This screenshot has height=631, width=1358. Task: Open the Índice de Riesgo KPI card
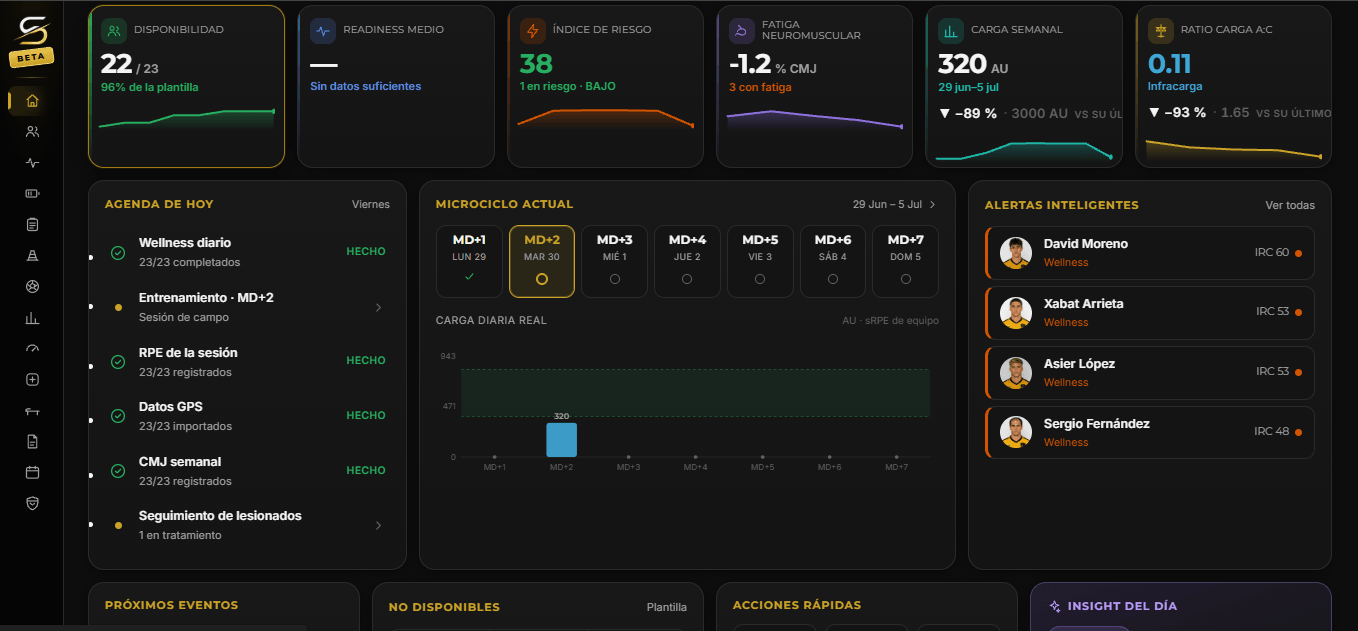coord(606,86)
